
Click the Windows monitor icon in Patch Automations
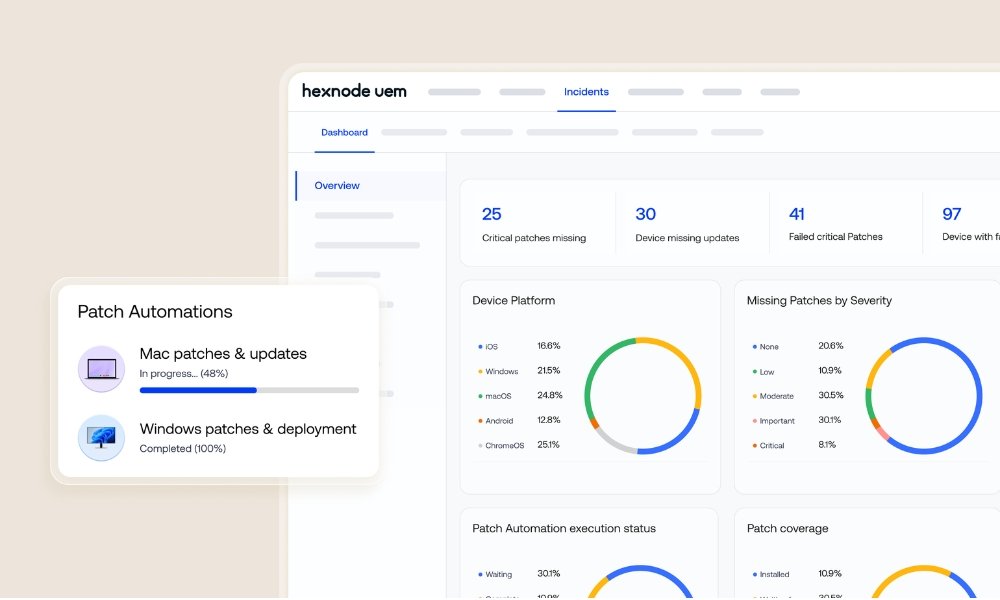pos(101,437)
